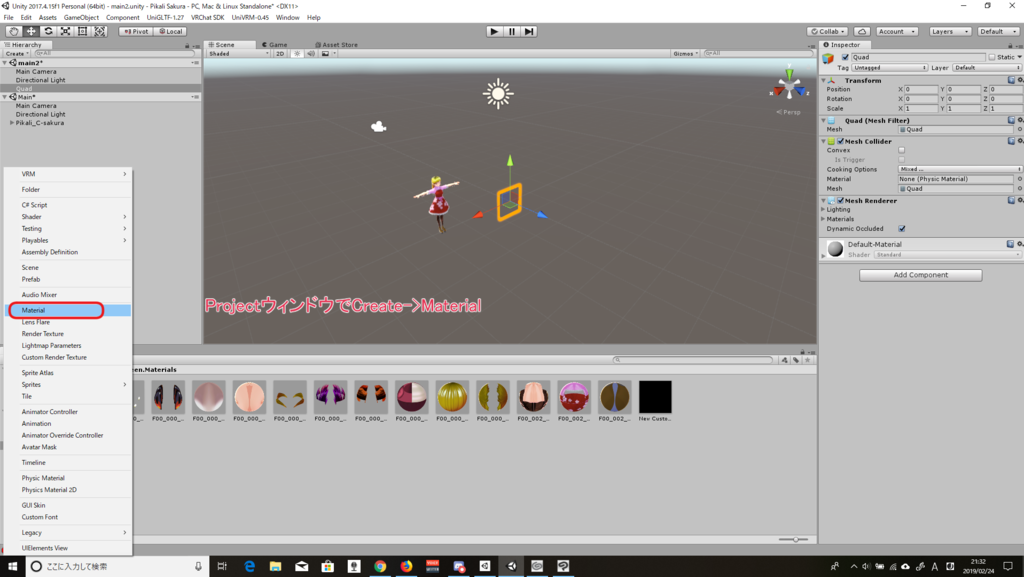The width and height of the screenshot is (1024, 577).
Task: Choose Animator Controller in Create menu
Action: click(68, 412)
